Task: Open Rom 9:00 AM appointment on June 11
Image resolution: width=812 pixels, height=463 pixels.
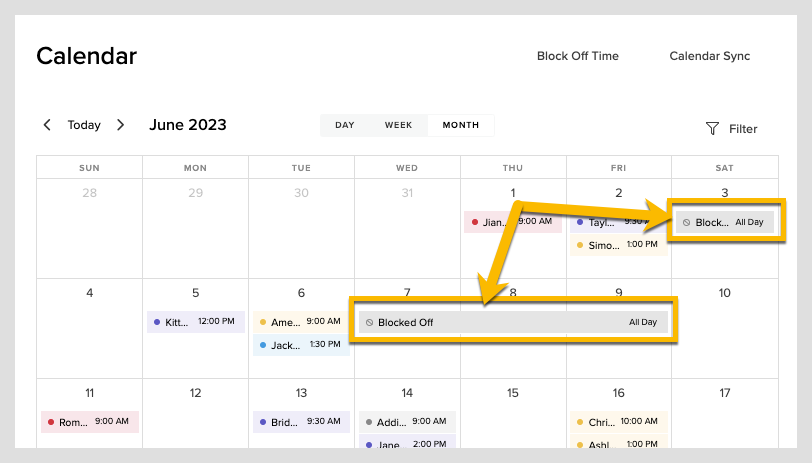Action: coord(90,422)
